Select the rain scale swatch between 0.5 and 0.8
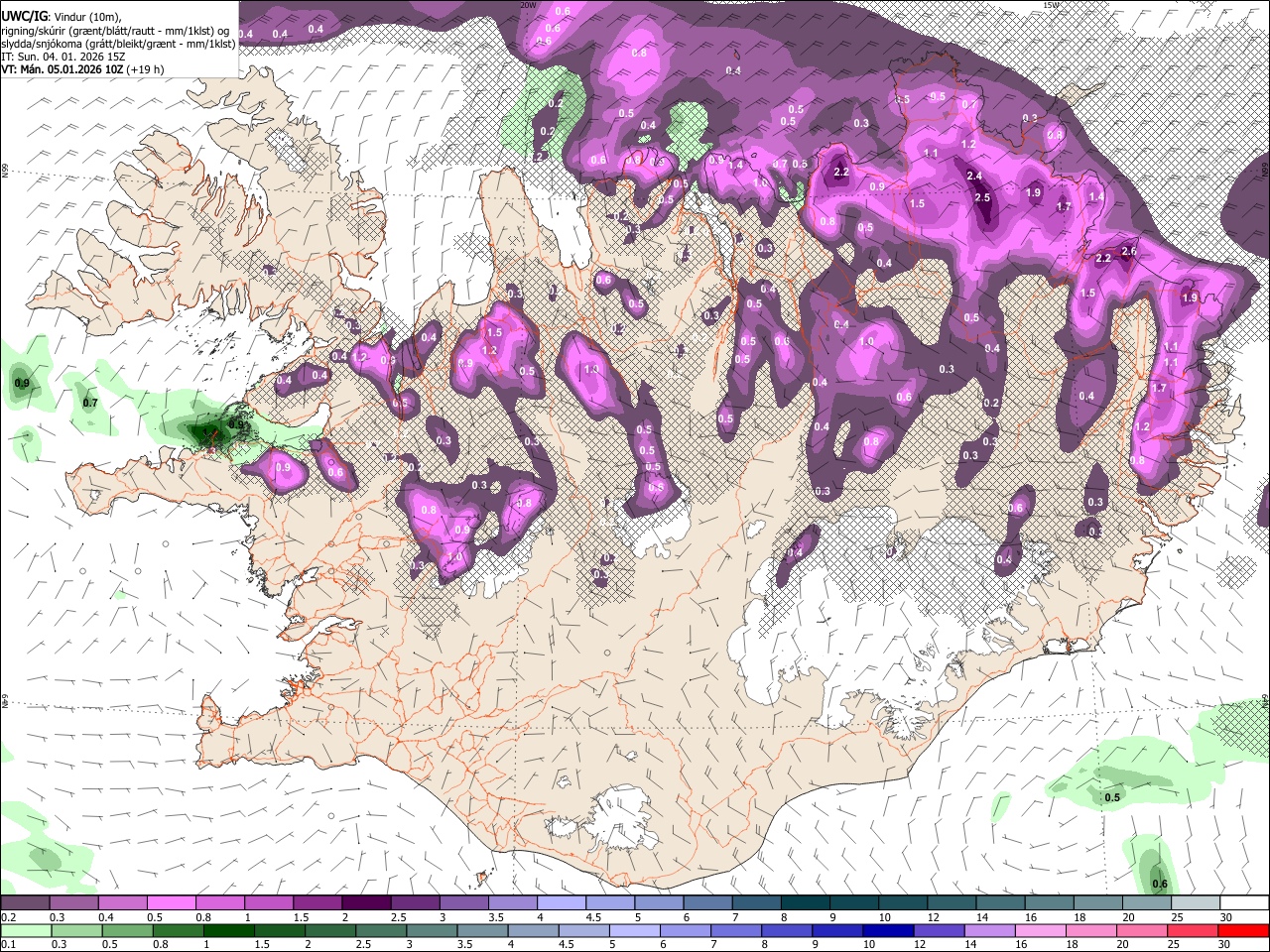Viewport: 1270px width, 952px height. coord(128,930)
